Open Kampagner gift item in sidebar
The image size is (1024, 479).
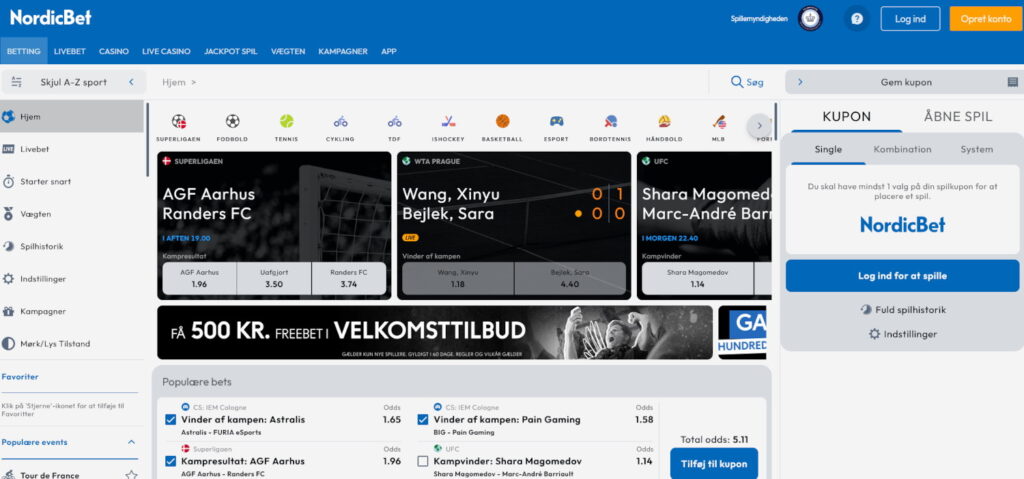coord(72,311)
